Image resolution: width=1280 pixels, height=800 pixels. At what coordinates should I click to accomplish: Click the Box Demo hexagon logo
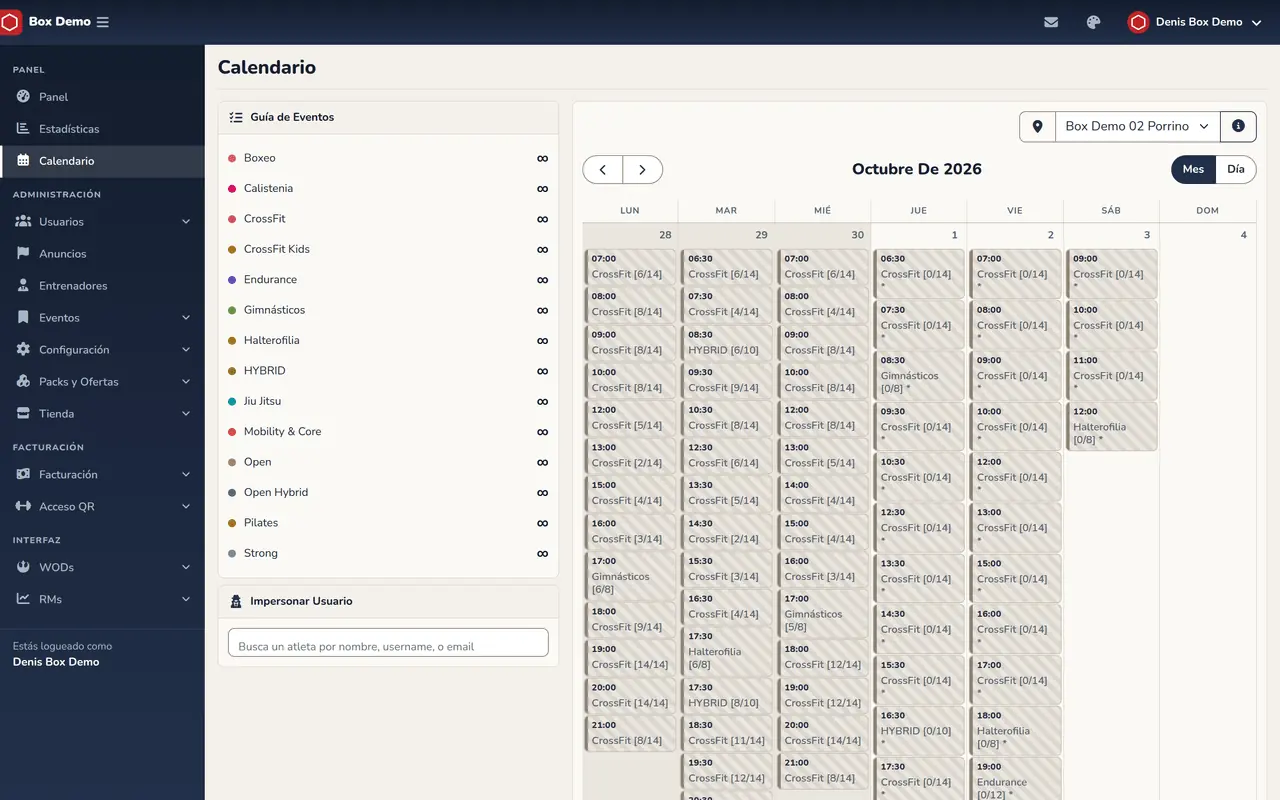point(10,22)
